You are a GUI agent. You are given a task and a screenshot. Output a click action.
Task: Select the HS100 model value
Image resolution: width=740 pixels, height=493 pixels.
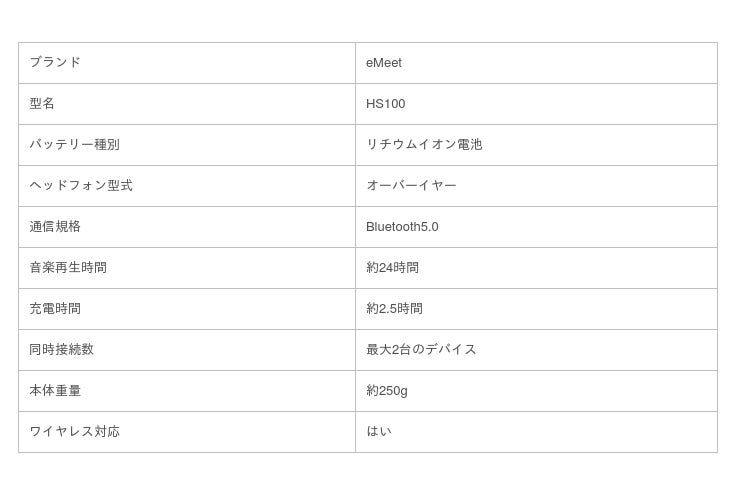[x=385, y=104]
